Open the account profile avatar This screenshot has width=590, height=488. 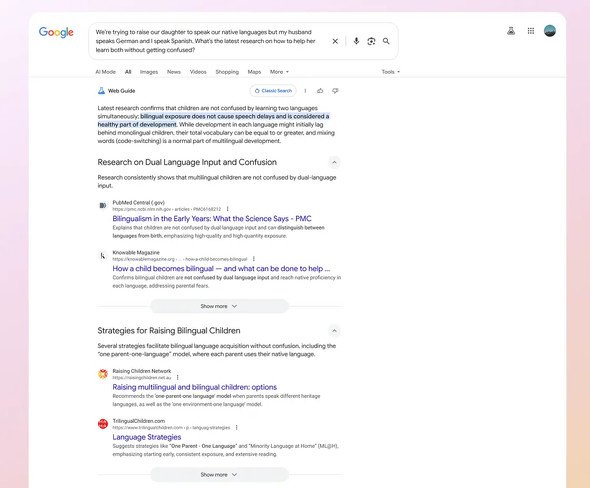[550, 31]
